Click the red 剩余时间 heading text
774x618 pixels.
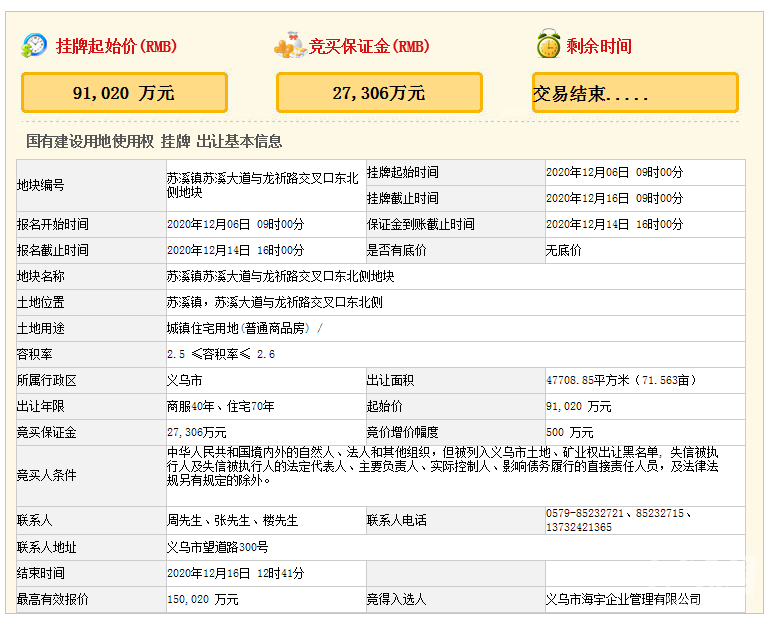pos(599,46)
